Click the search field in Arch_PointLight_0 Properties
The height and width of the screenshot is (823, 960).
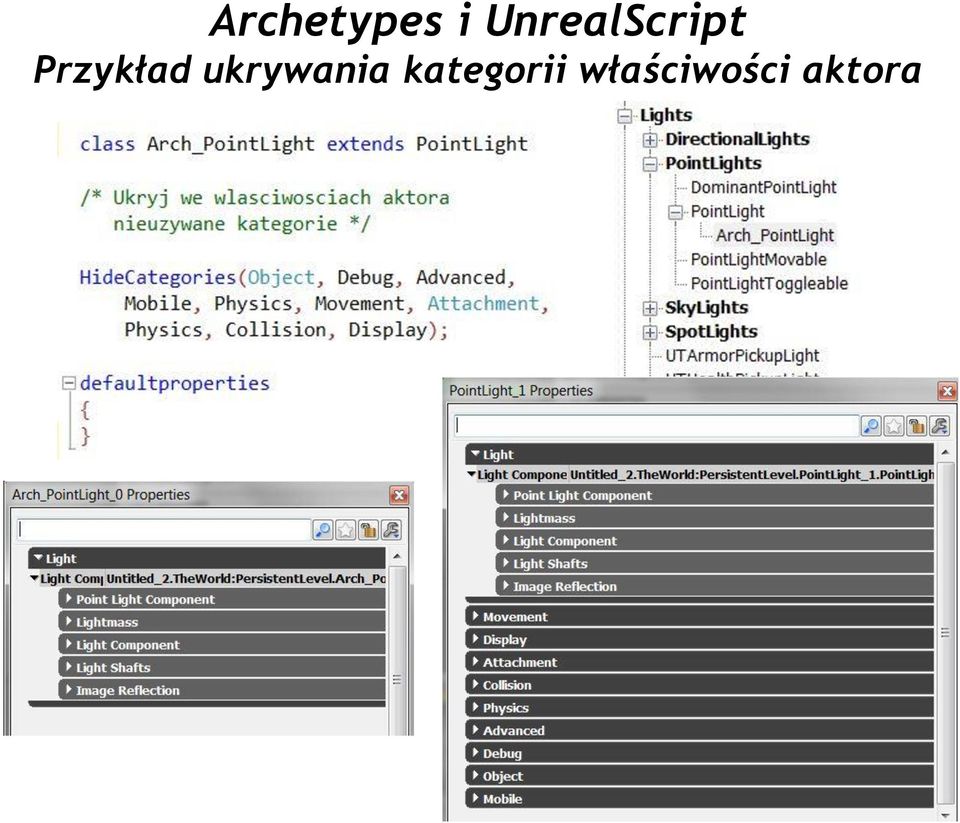[164, 530]
